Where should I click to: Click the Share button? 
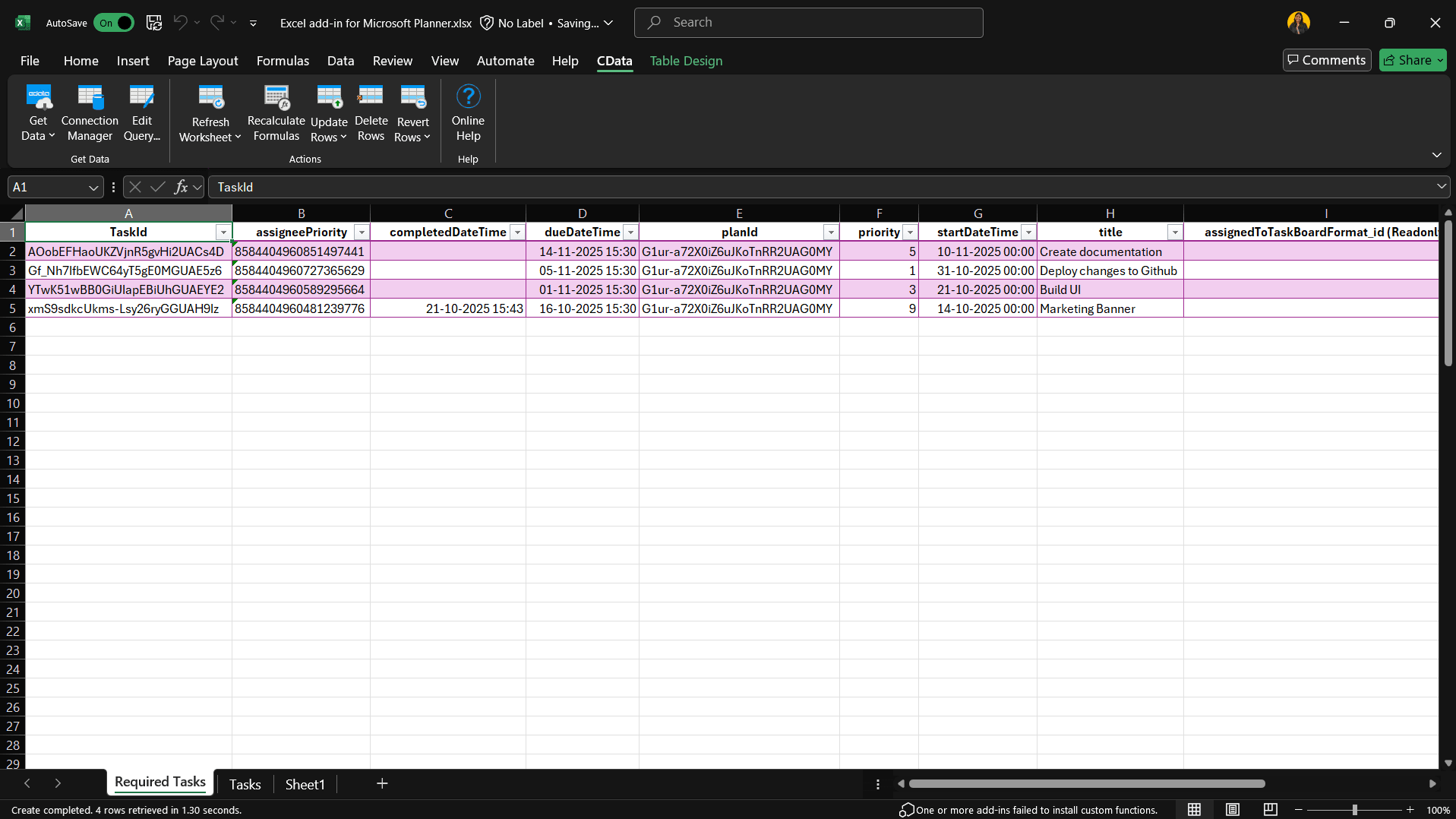[1412, 60]
